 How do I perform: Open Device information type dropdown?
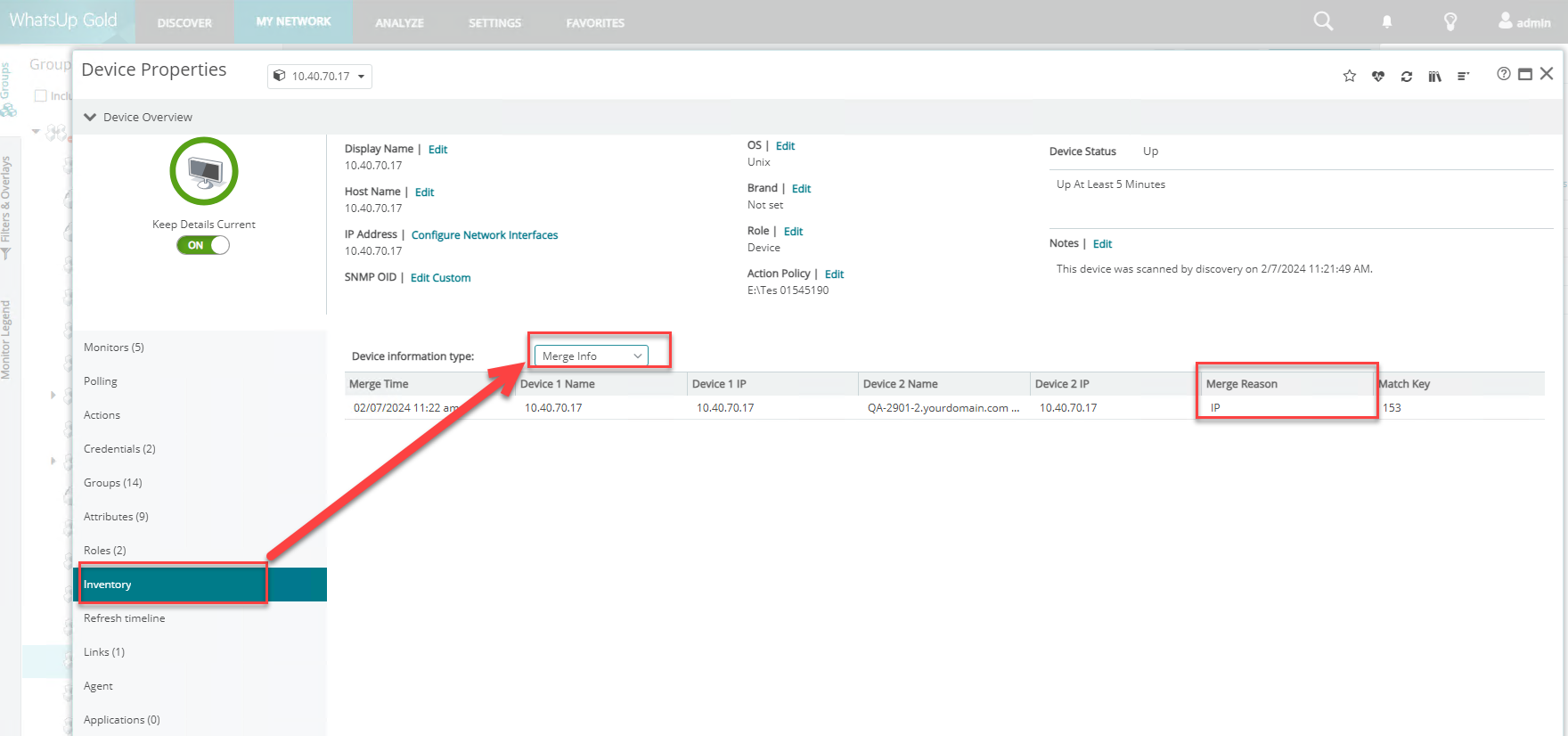(x=592, y=356)
